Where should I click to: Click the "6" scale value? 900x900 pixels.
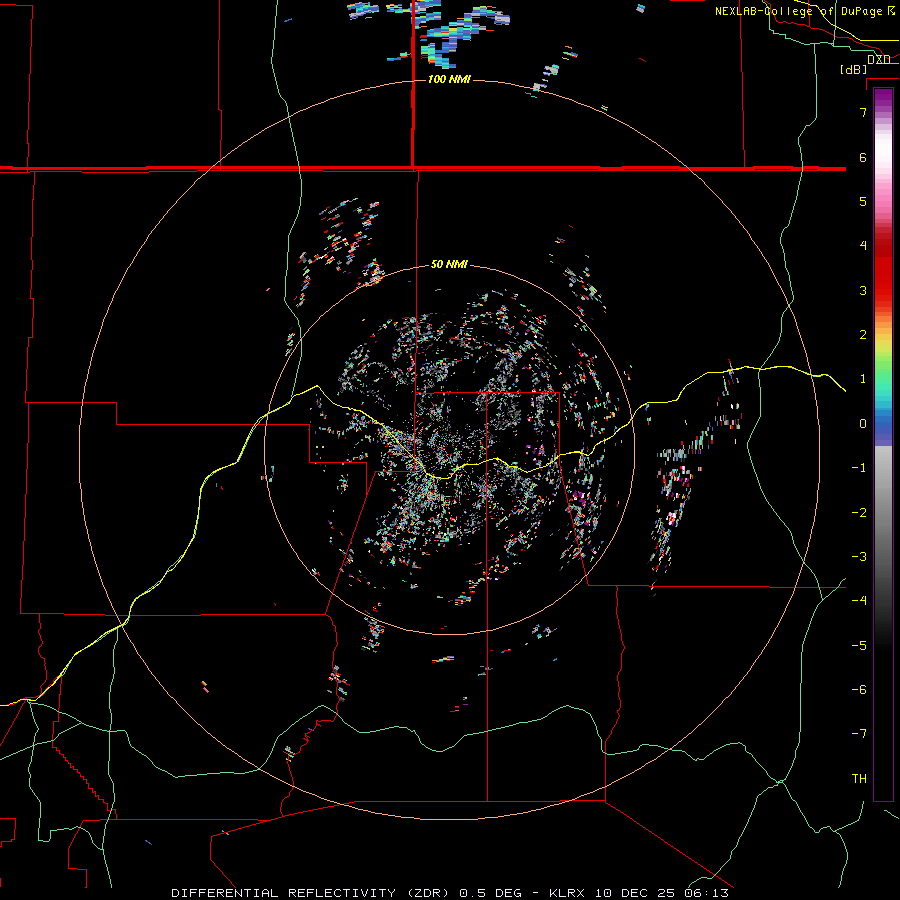863,157
